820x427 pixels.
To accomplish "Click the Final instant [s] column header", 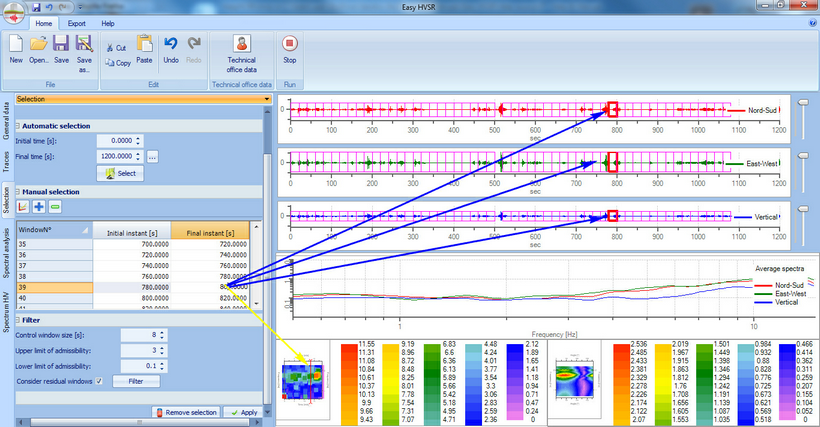I will pos(210,230).
